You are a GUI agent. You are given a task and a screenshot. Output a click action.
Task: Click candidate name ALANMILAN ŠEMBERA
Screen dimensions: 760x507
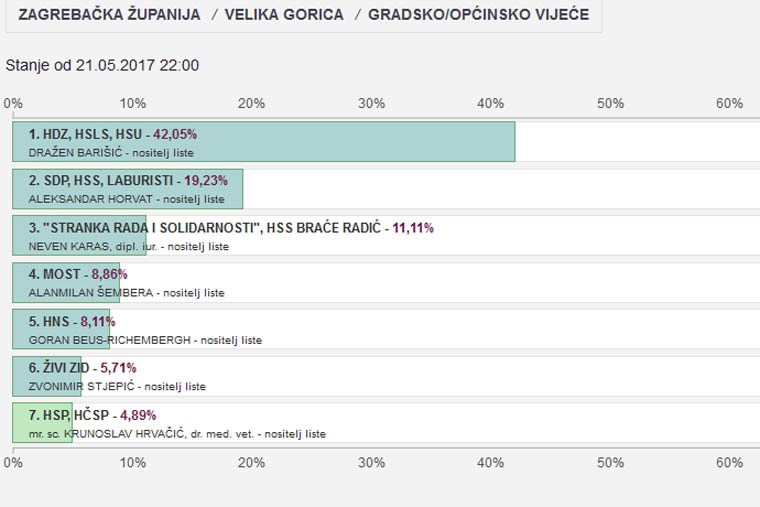click(91, 292)
